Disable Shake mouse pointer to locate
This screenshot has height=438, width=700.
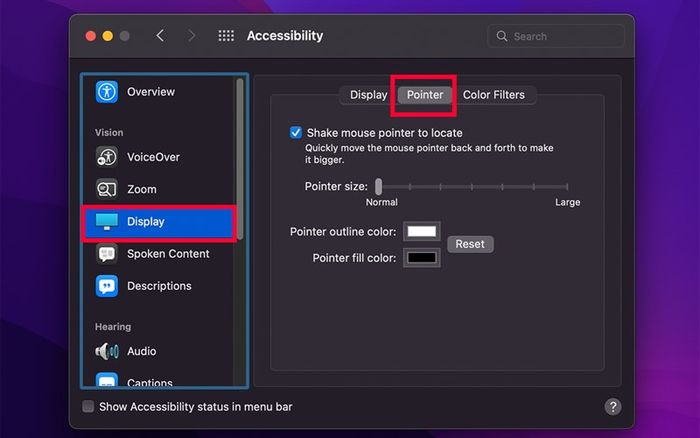point(296,132)
